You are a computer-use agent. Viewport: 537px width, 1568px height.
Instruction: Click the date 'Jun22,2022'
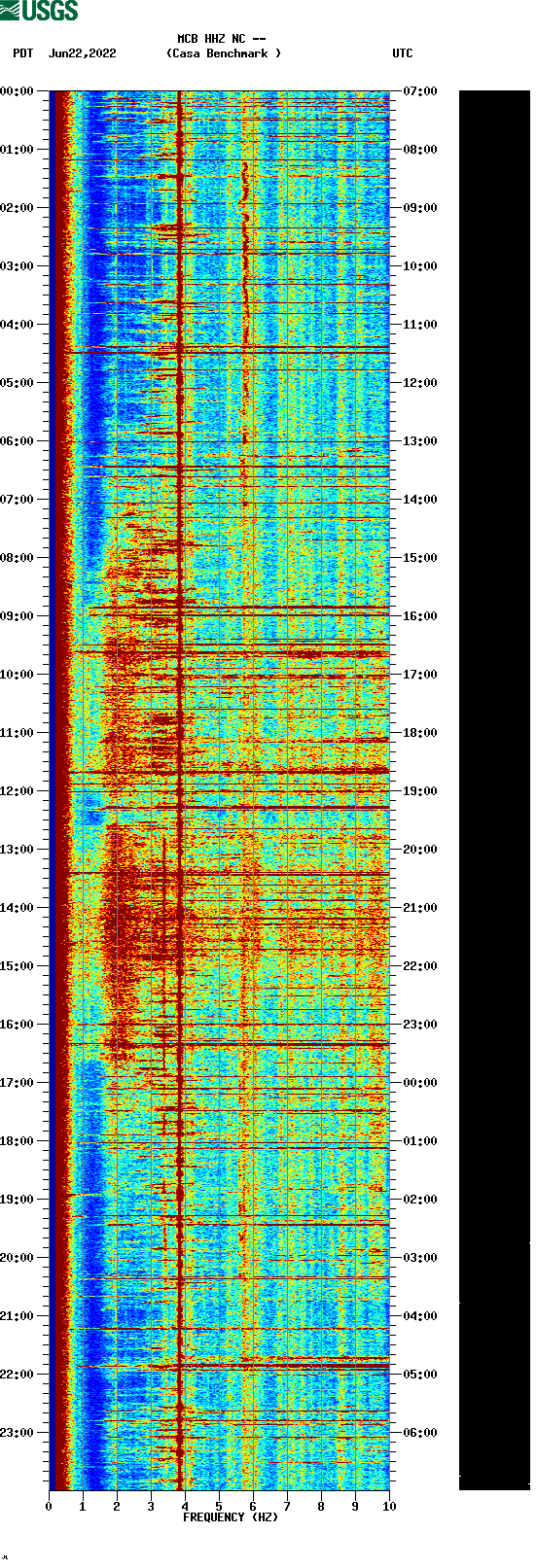pos(83,53)
